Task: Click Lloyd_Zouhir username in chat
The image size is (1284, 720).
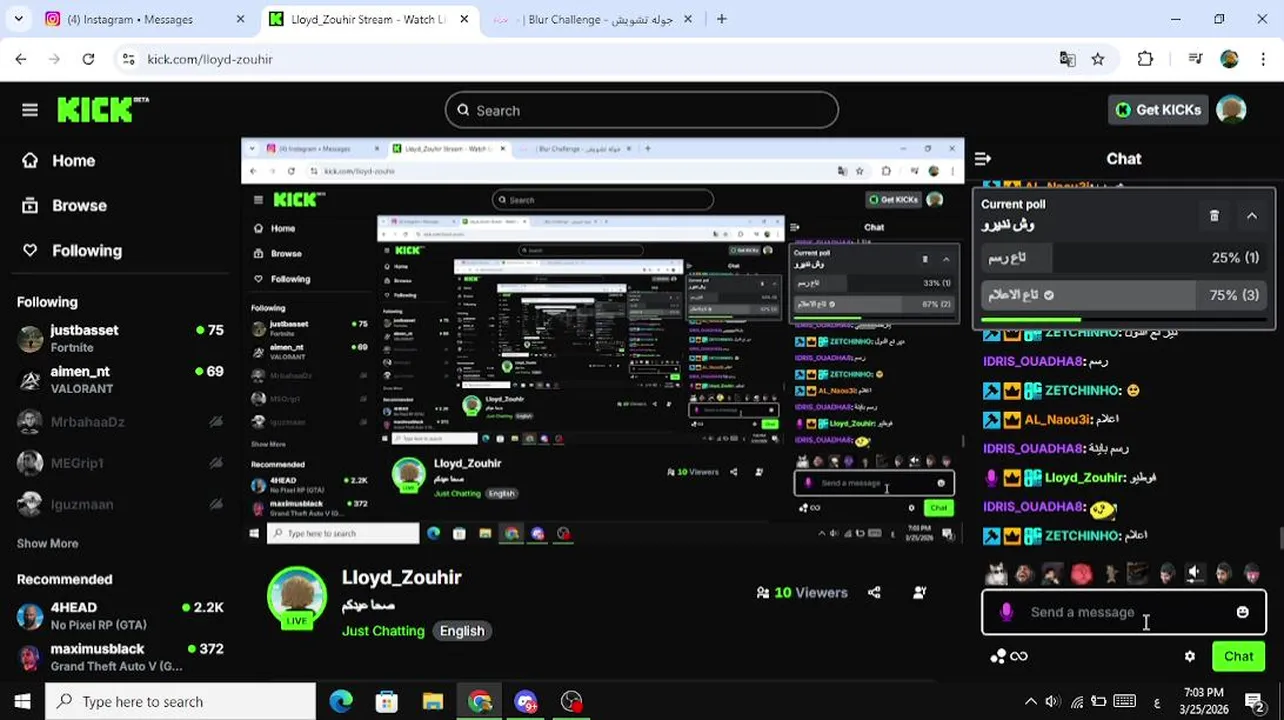Action: pos(1084,478)
